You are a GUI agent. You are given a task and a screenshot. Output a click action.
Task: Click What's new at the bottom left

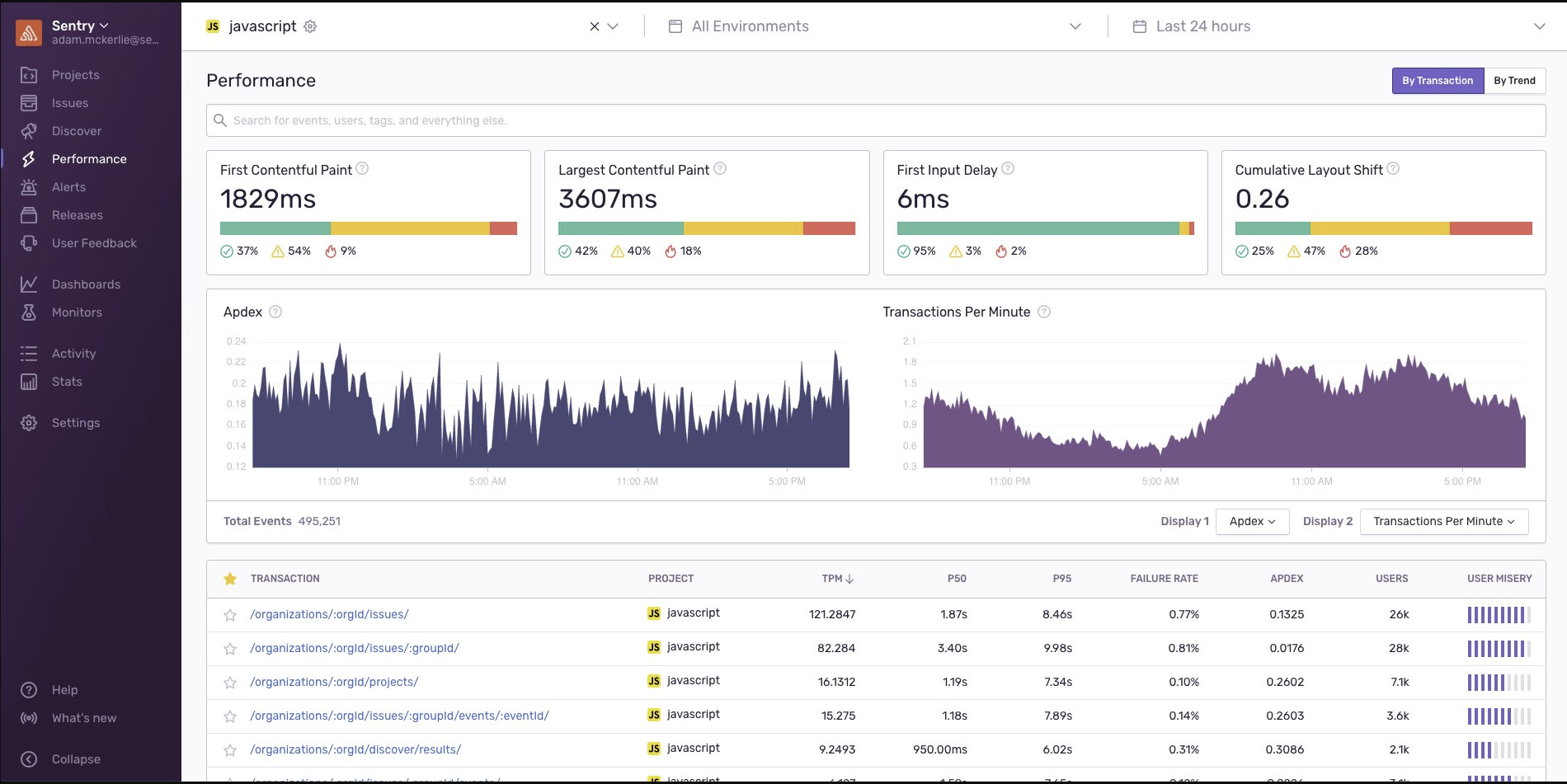pos(83,717)
